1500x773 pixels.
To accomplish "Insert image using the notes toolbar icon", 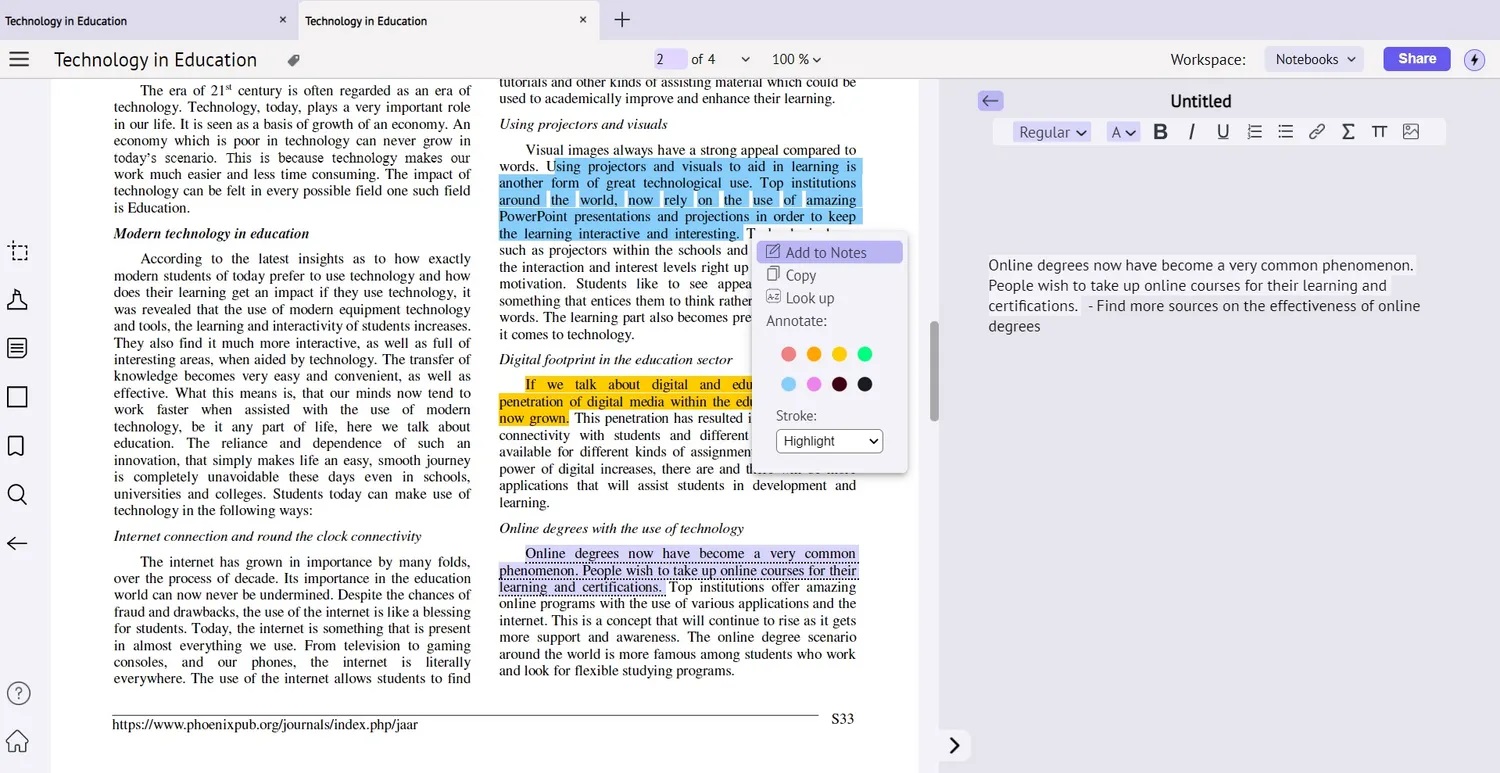I will [x=1411, y=132].
